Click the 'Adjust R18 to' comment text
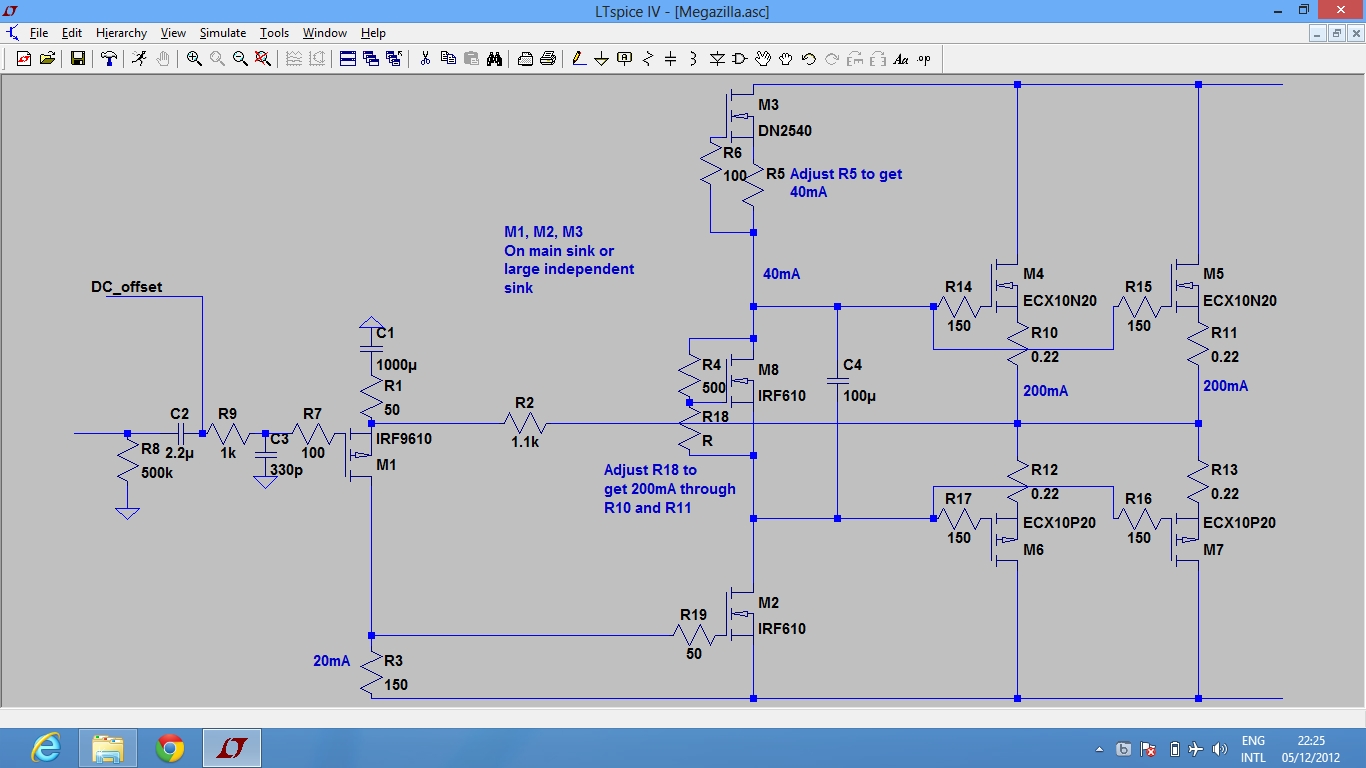Viewport: 1366px width, 768px height. (x=650, y=470)
